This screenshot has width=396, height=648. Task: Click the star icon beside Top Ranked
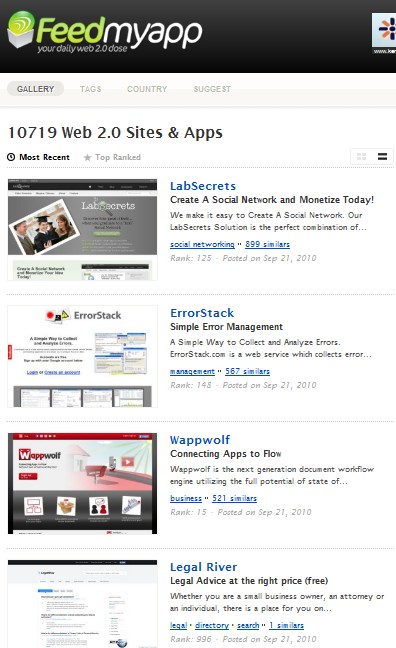[x=87, y=157]
